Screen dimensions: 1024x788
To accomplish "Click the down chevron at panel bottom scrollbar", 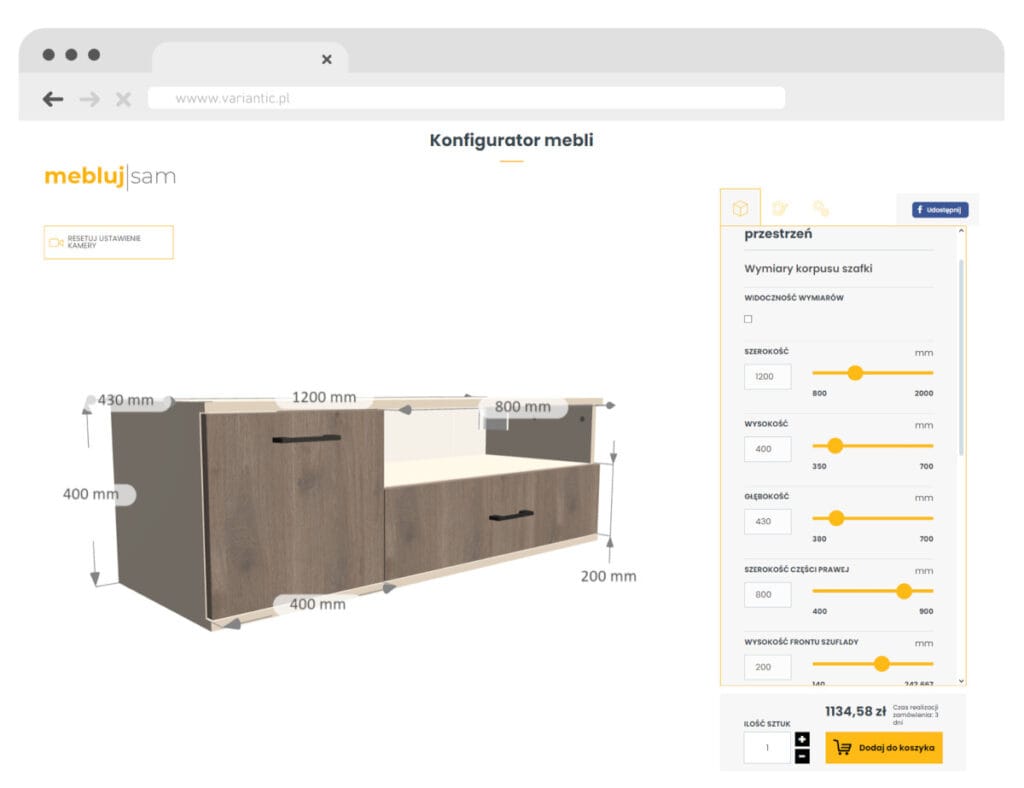I will (x=961, y=681).
